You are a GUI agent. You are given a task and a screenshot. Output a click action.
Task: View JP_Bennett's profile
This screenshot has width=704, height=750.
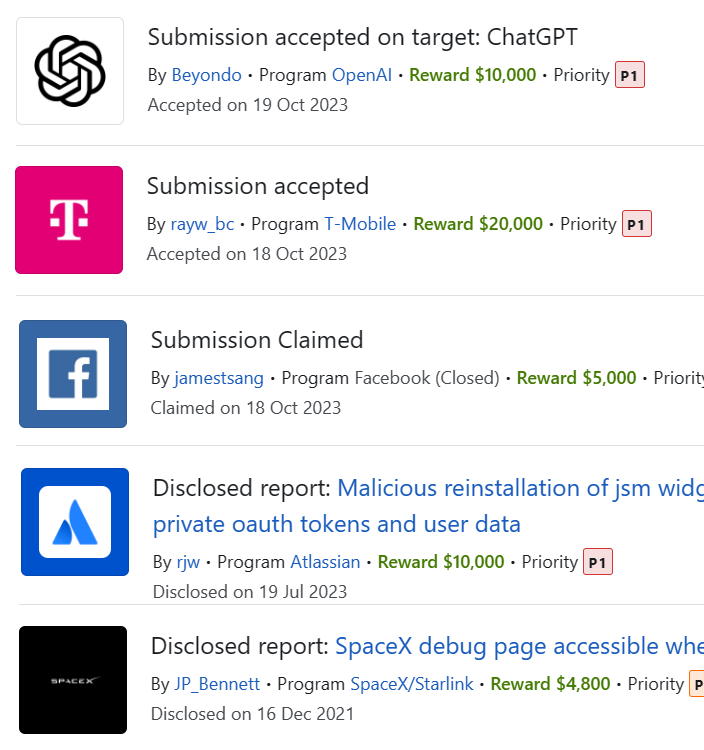[218, 684]
